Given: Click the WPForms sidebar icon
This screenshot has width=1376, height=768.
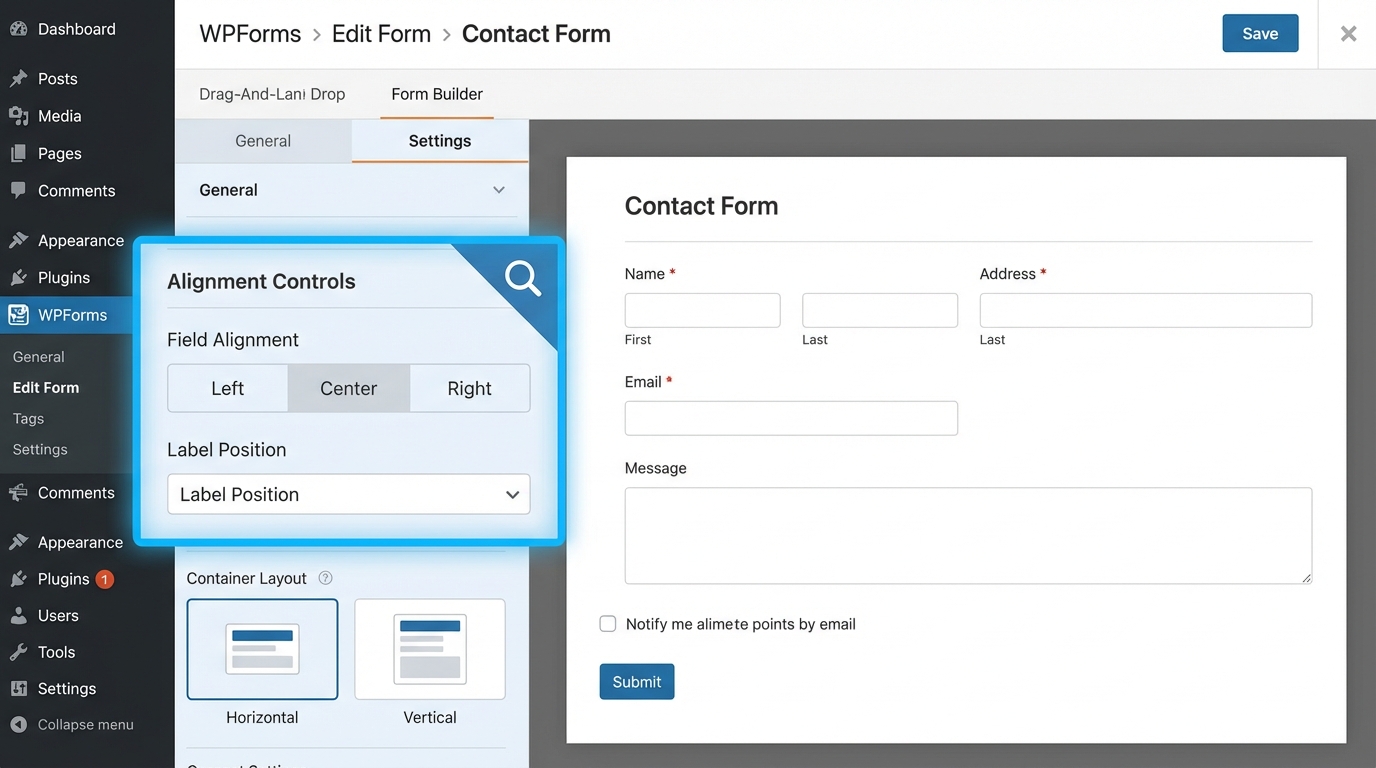Looking at the screenshot, I should point(21,314).
